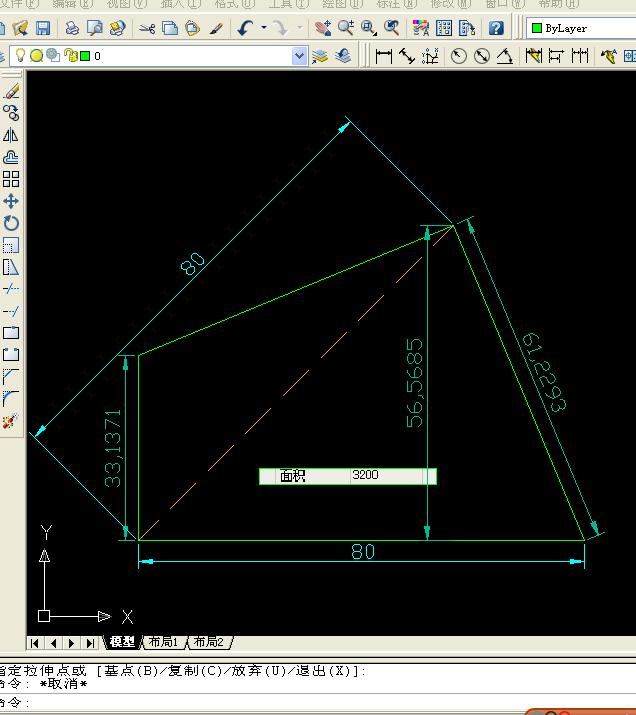Image resolution: width=636 pixels, height=715 pixels.
Task: Click Zoom Previous icon
Action: click(392, 28)
